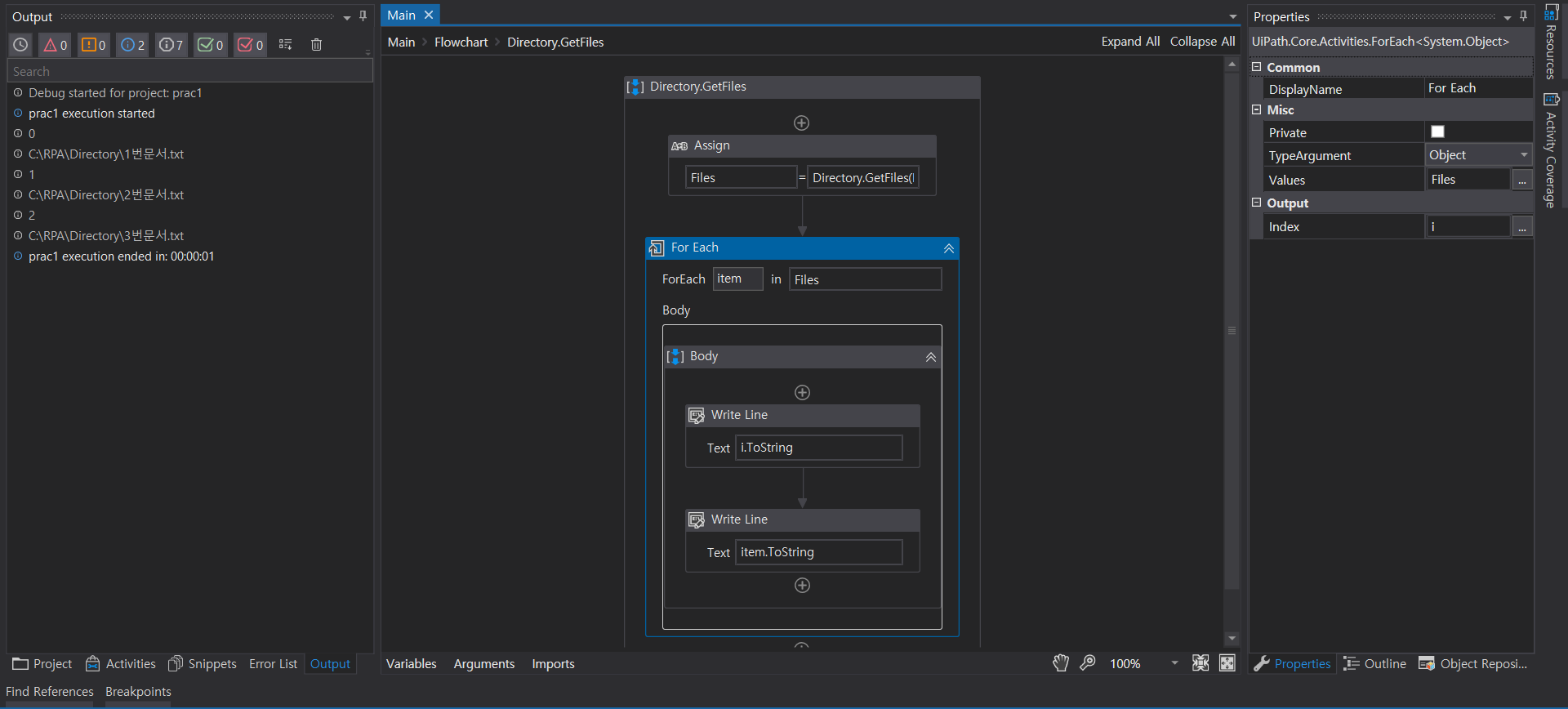Screen dimensions: 1568x709
Task: Open the Index expression editor ellipsis
Action: [1522, 227]
